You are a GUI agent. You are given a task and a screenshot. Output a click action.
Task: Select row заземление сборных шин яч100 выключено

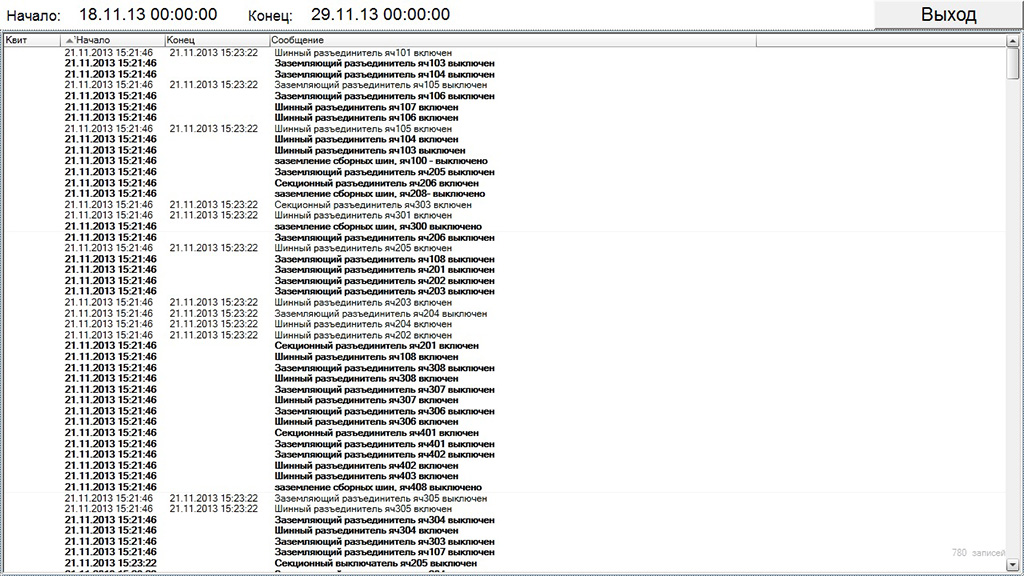tap(504, 161)
